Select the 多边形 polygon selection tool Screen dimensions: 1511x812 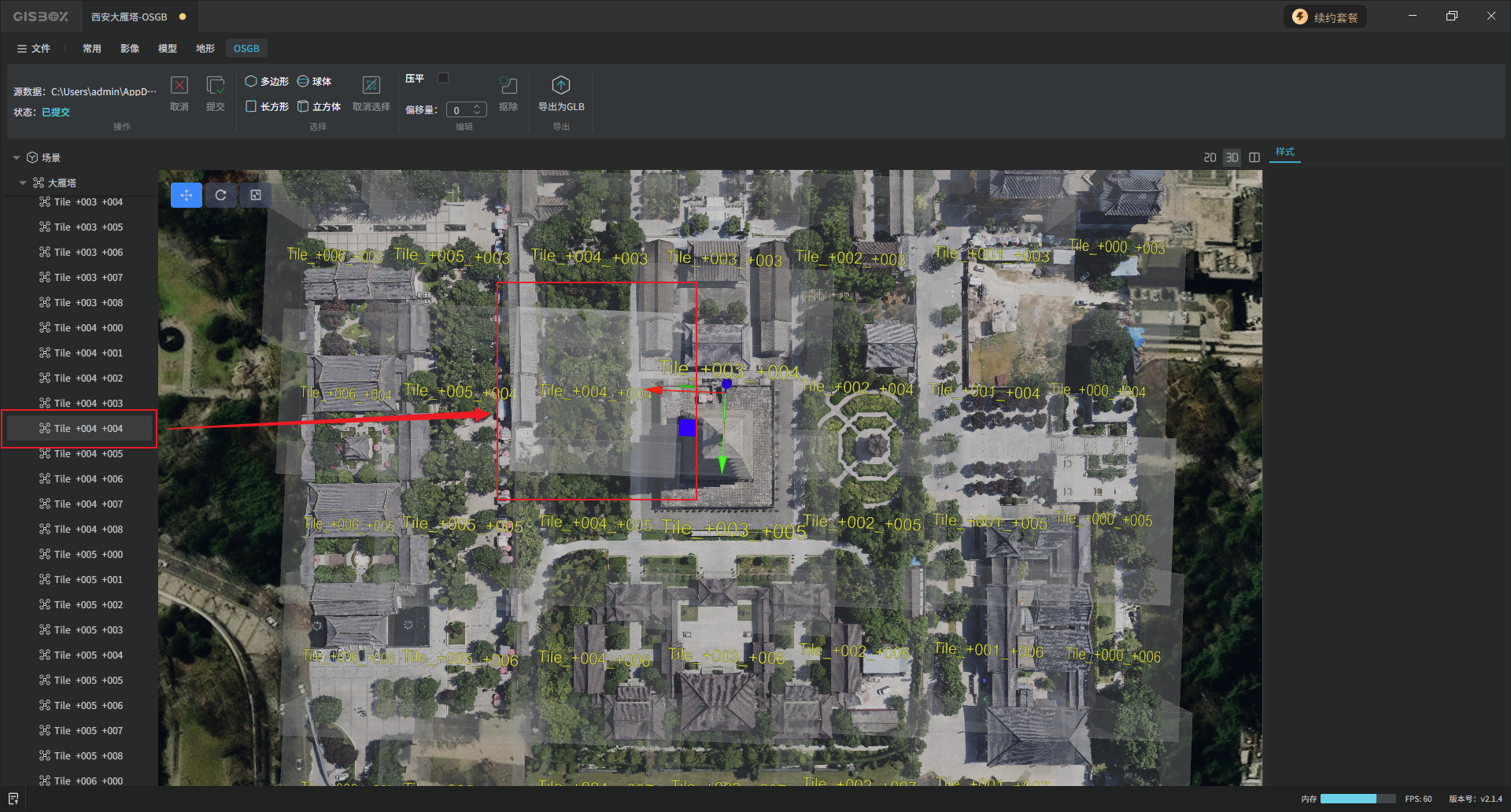click(267, 81)
